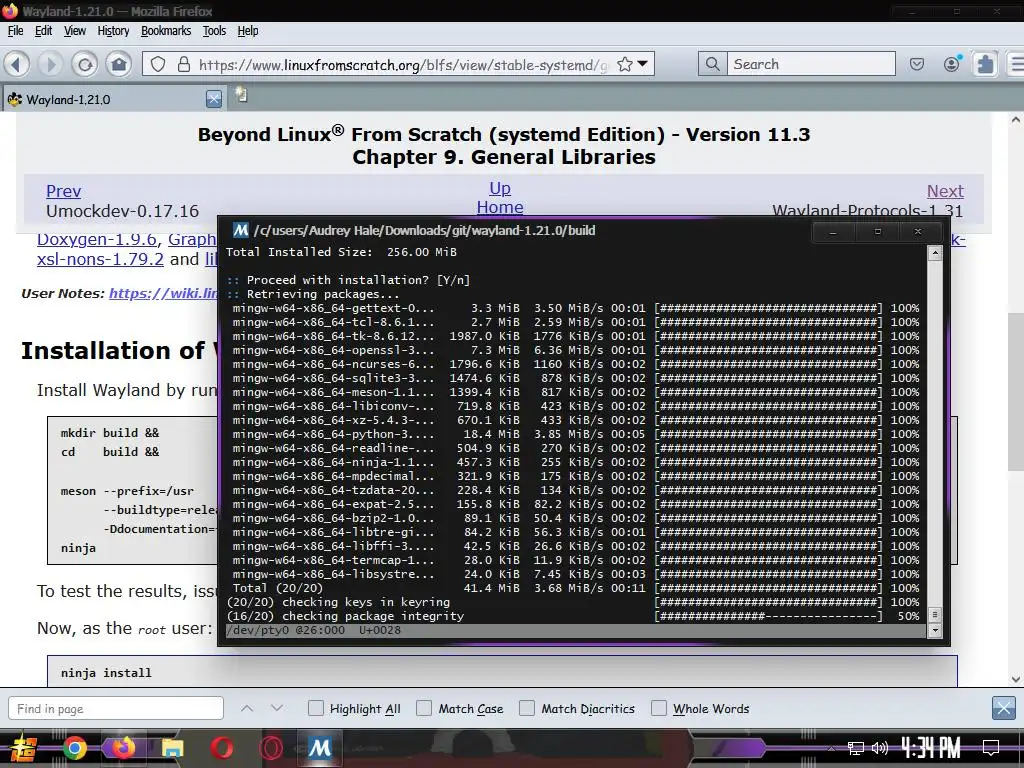Open the notification center icon
The image size is (1024, 768).
pyautogui.click(x=991, y=748)
